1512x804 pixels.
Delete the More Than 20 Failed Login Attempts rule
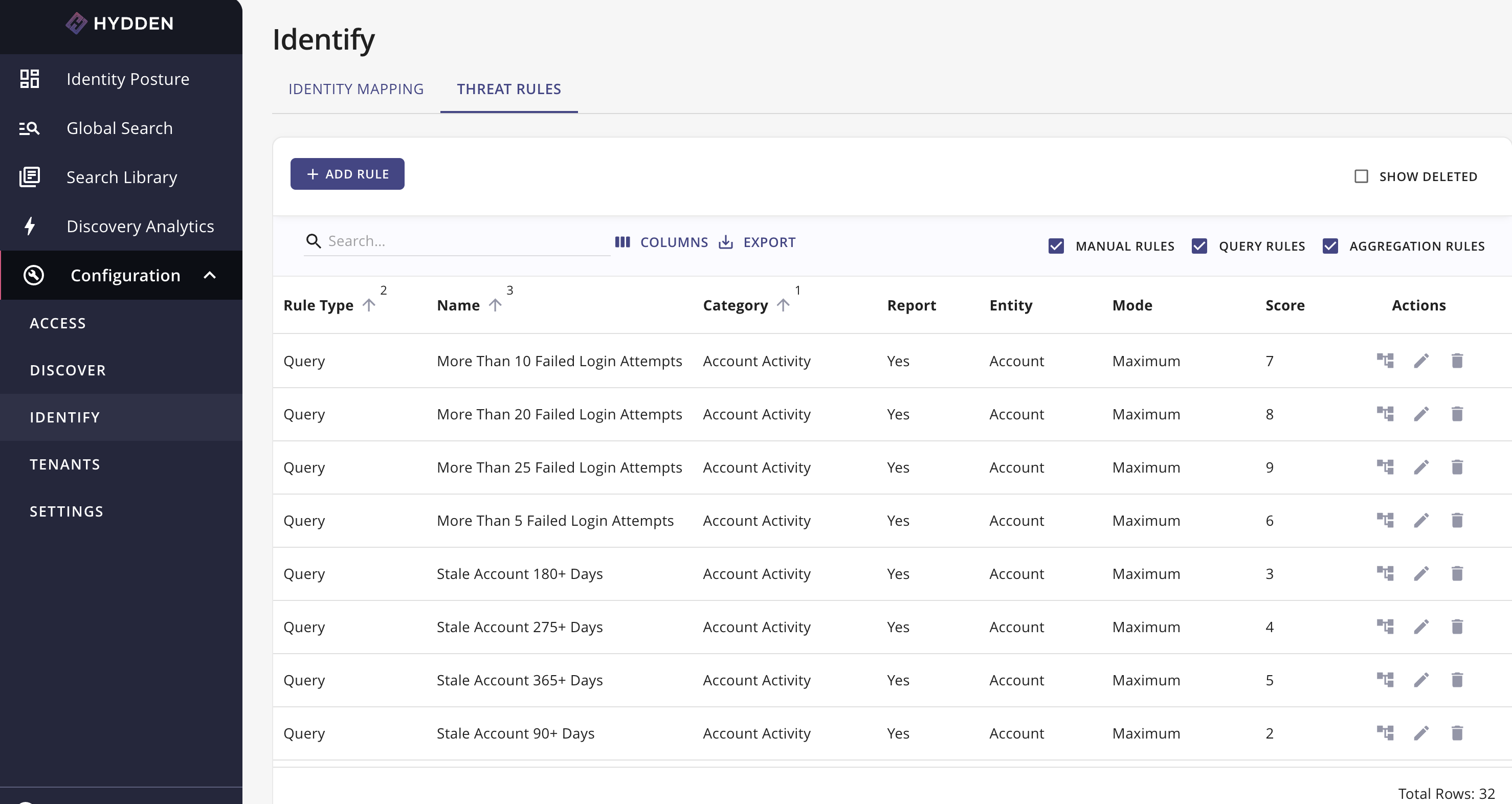click(1457, 414)
